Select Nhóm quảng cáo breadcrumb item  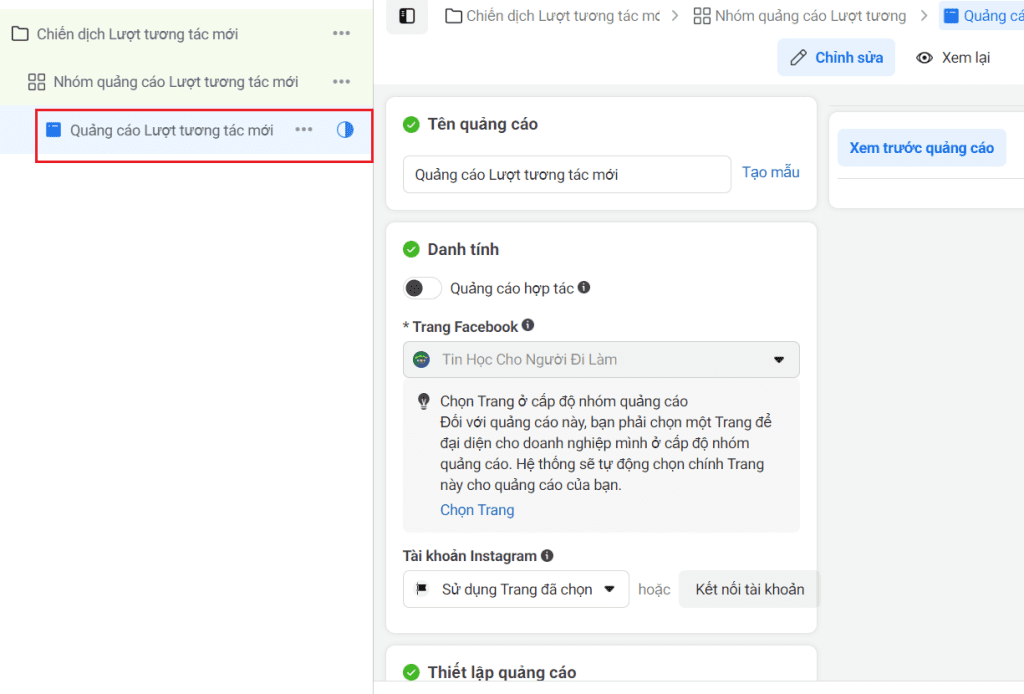tap(800, 16)
